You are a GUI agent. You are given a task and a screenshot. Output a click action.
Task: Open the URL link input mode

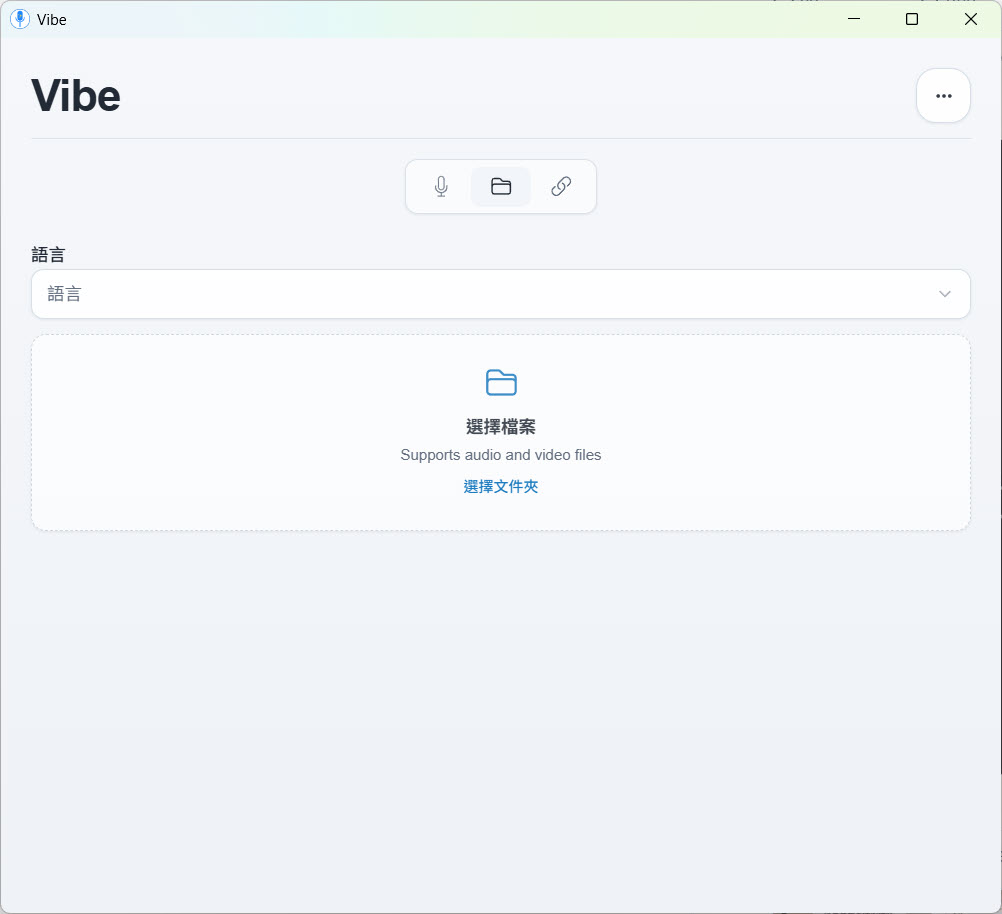(560, 187)
